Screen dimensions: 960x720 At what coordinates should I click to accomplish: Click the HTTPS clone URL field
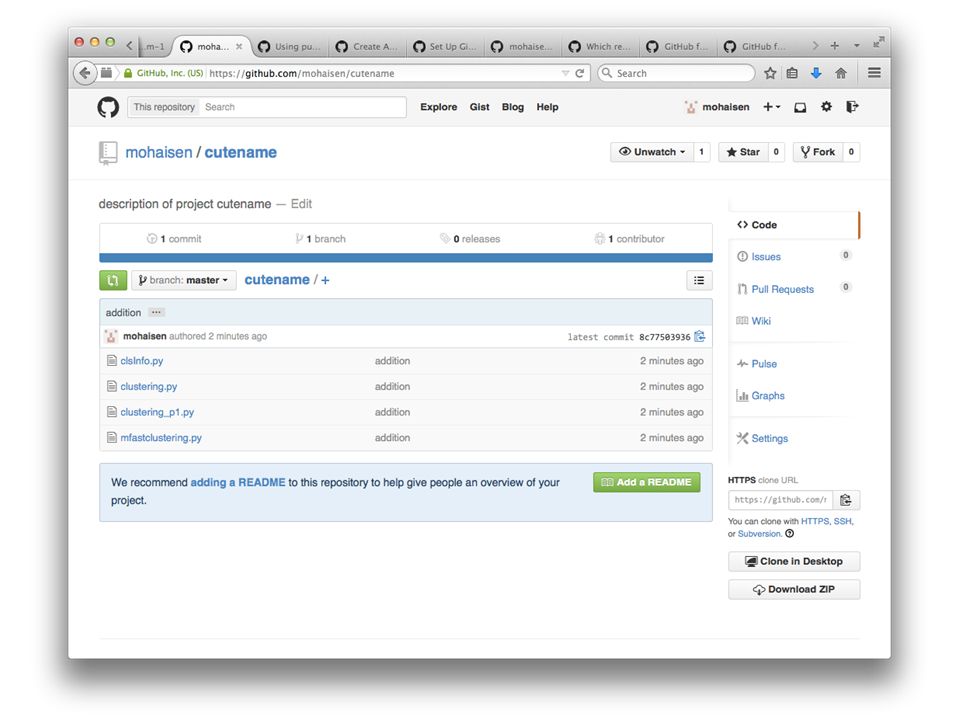tap(781, 500)
